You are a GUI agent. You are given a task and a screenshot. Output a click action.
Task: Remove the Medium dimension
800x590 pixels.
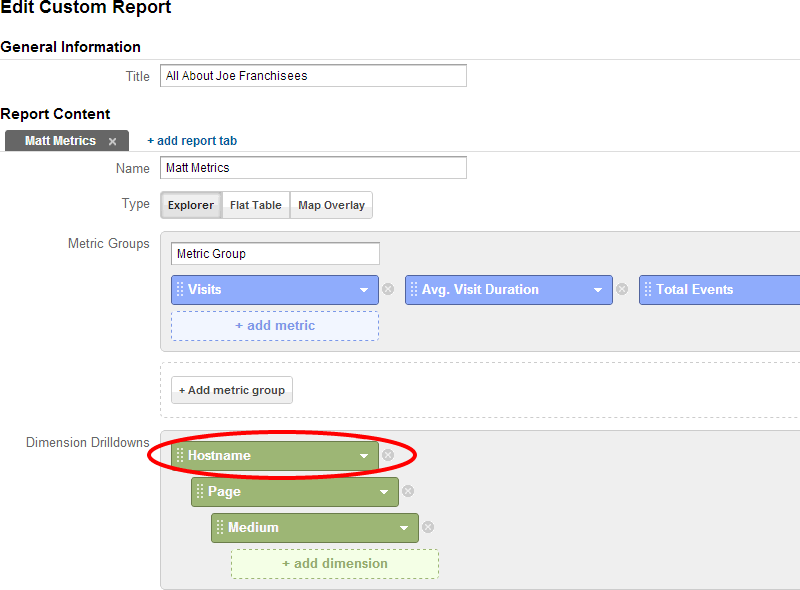(x=427, y=527)
